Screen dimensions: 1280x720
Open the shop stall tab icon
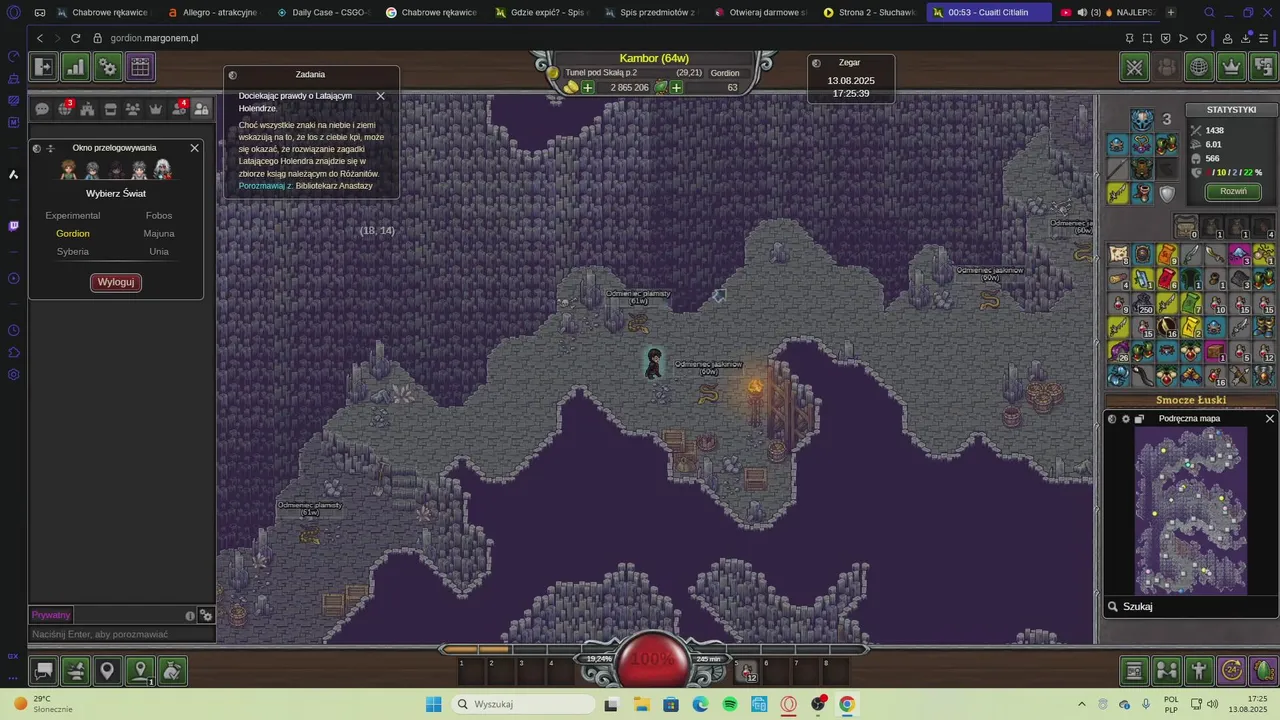coord(110,109)
